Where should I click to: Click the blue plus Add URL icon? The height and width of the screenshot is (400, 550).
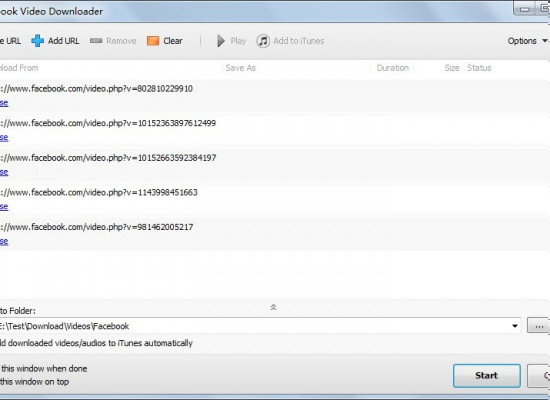pyautogui.click(x=38, y=41)
